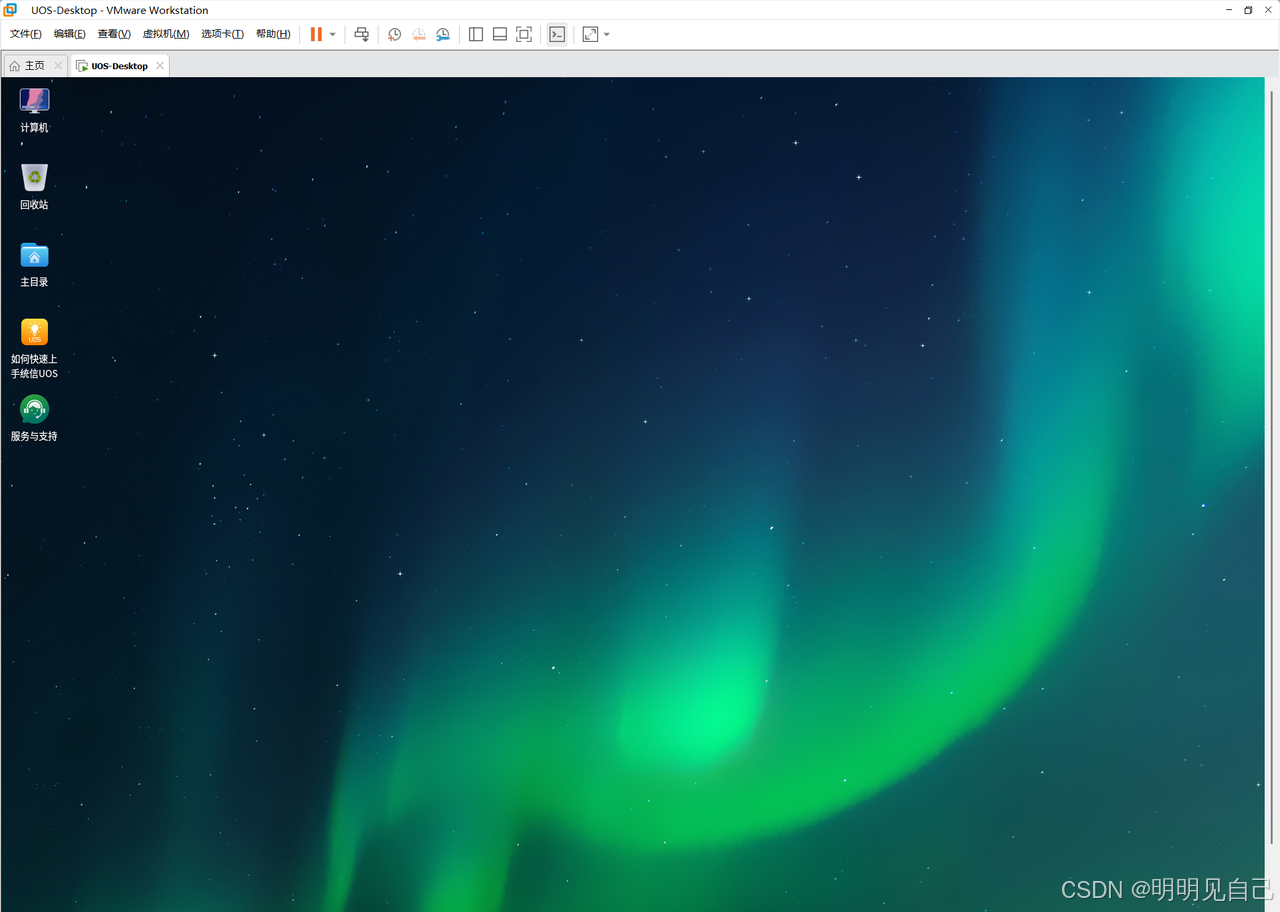Screen dimensions: 1280x912
Task: Select the 主目录 home folder icon
Action: 34,264
